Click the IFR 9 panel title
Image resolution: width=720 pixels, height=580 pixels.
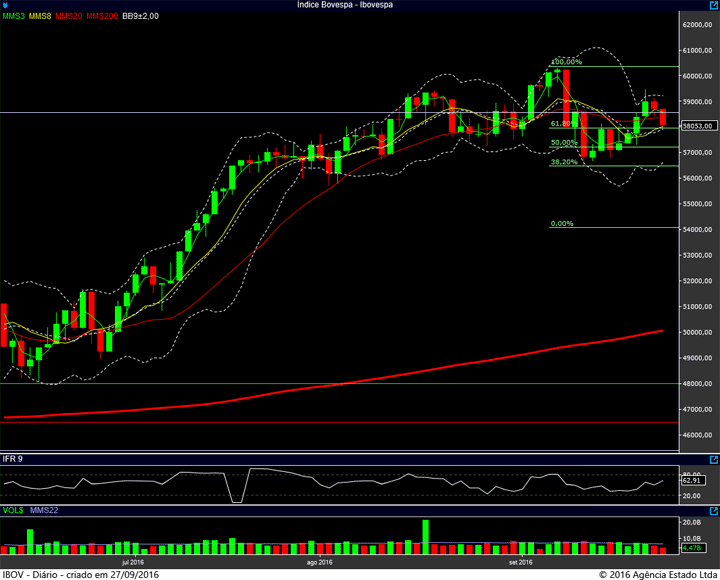13,459
